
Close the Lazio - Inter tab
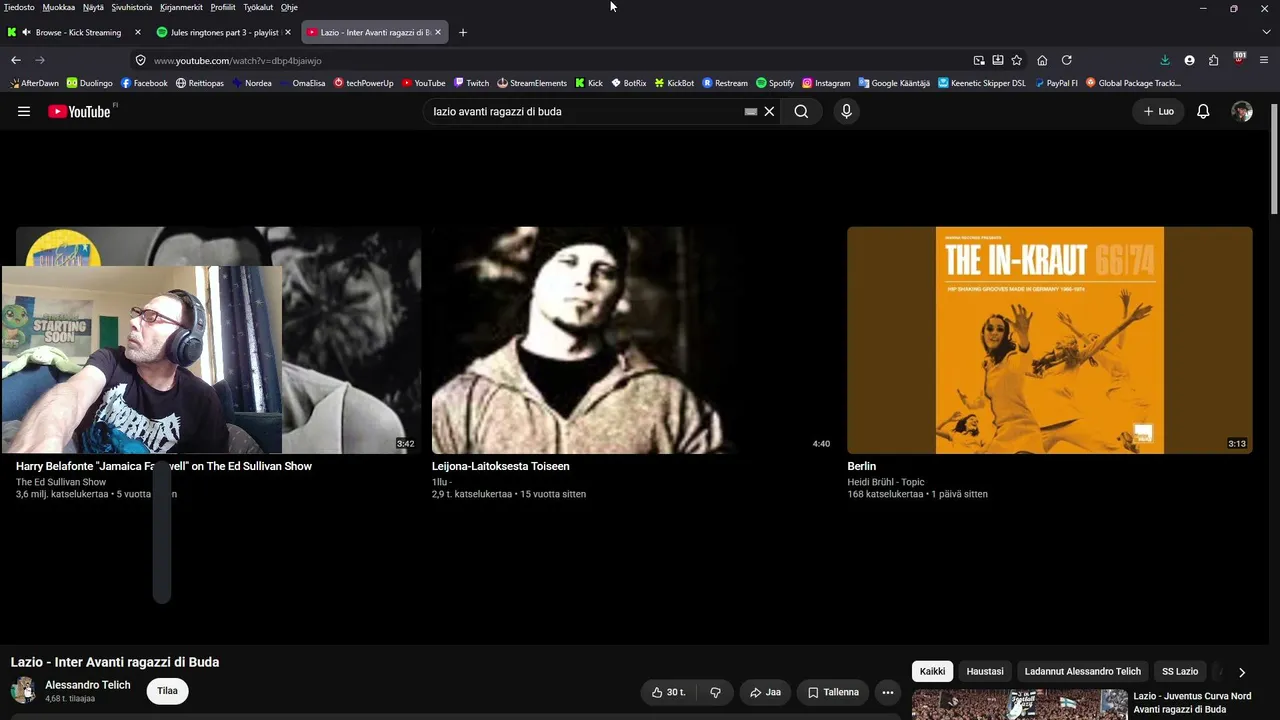(437, 32)
